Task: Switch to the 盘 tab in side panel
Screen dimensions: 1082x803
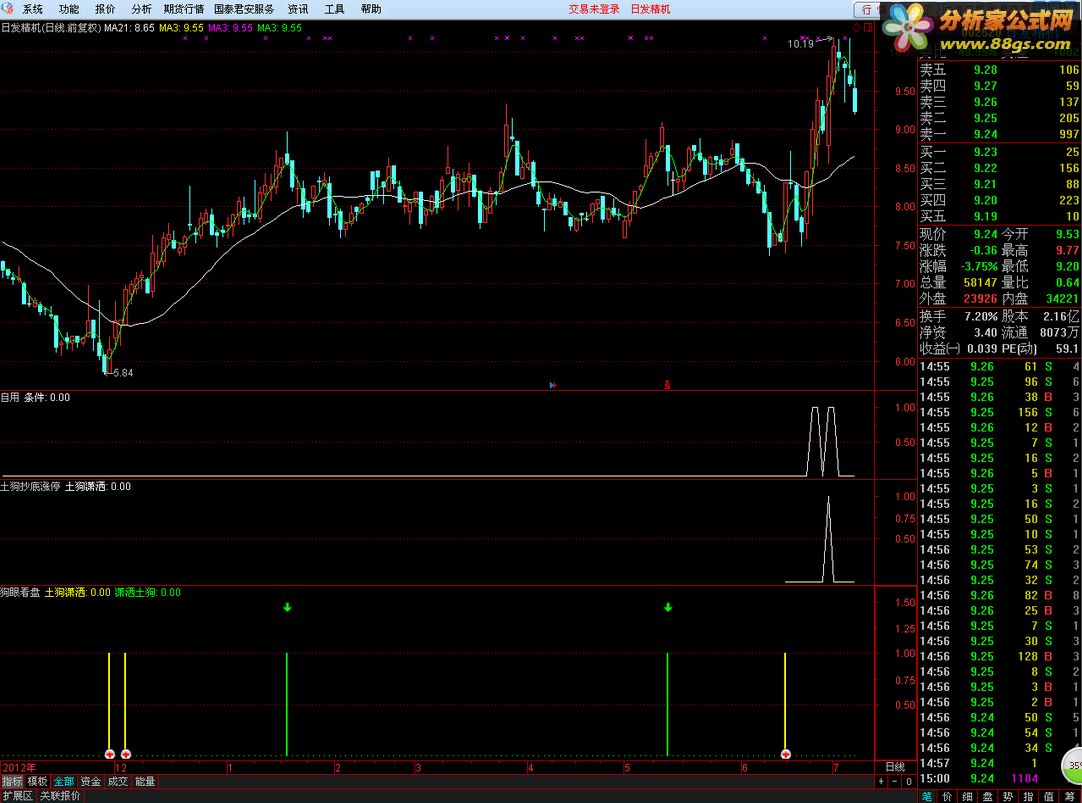Action: tap(987, 796)
